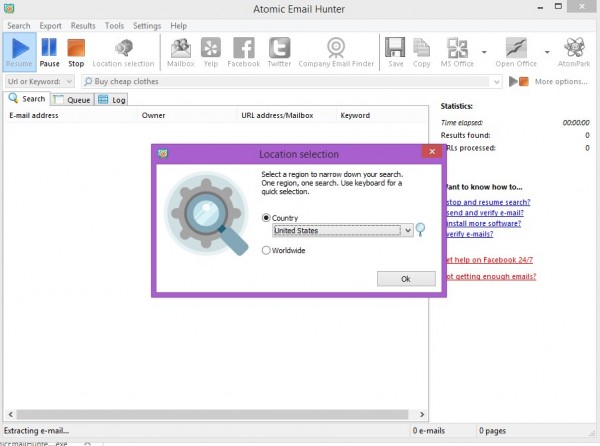Screen dimensions: 600x446
Task: Open 'get help on Facebook 24/7' link
Action: [x=489, y=260]
